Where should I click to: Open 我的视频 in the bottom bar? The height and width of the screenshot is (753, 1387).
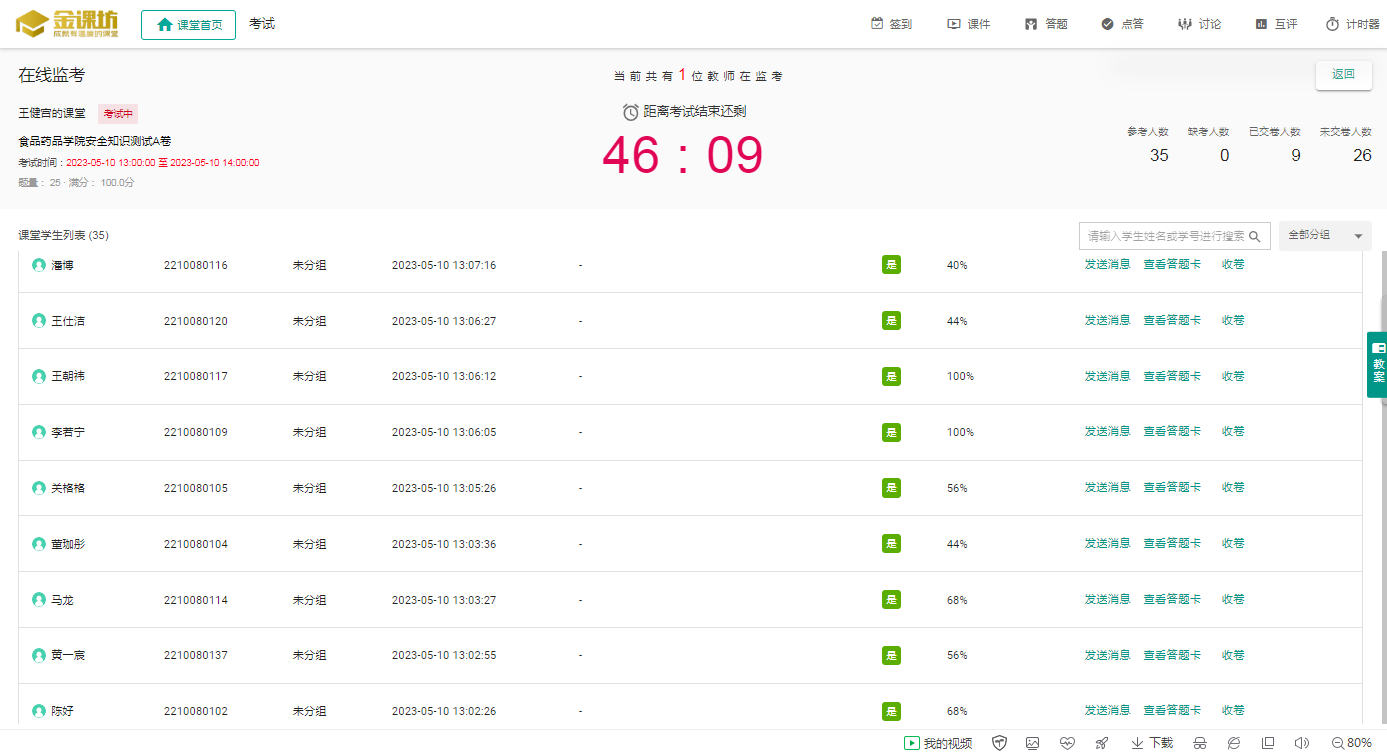pyautogui.click(x=938, y=743)
